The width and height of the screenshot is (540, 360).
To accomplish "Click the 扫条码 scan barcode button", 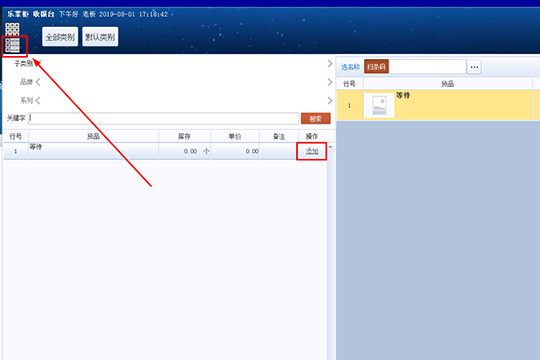I will tap(376, 67).
